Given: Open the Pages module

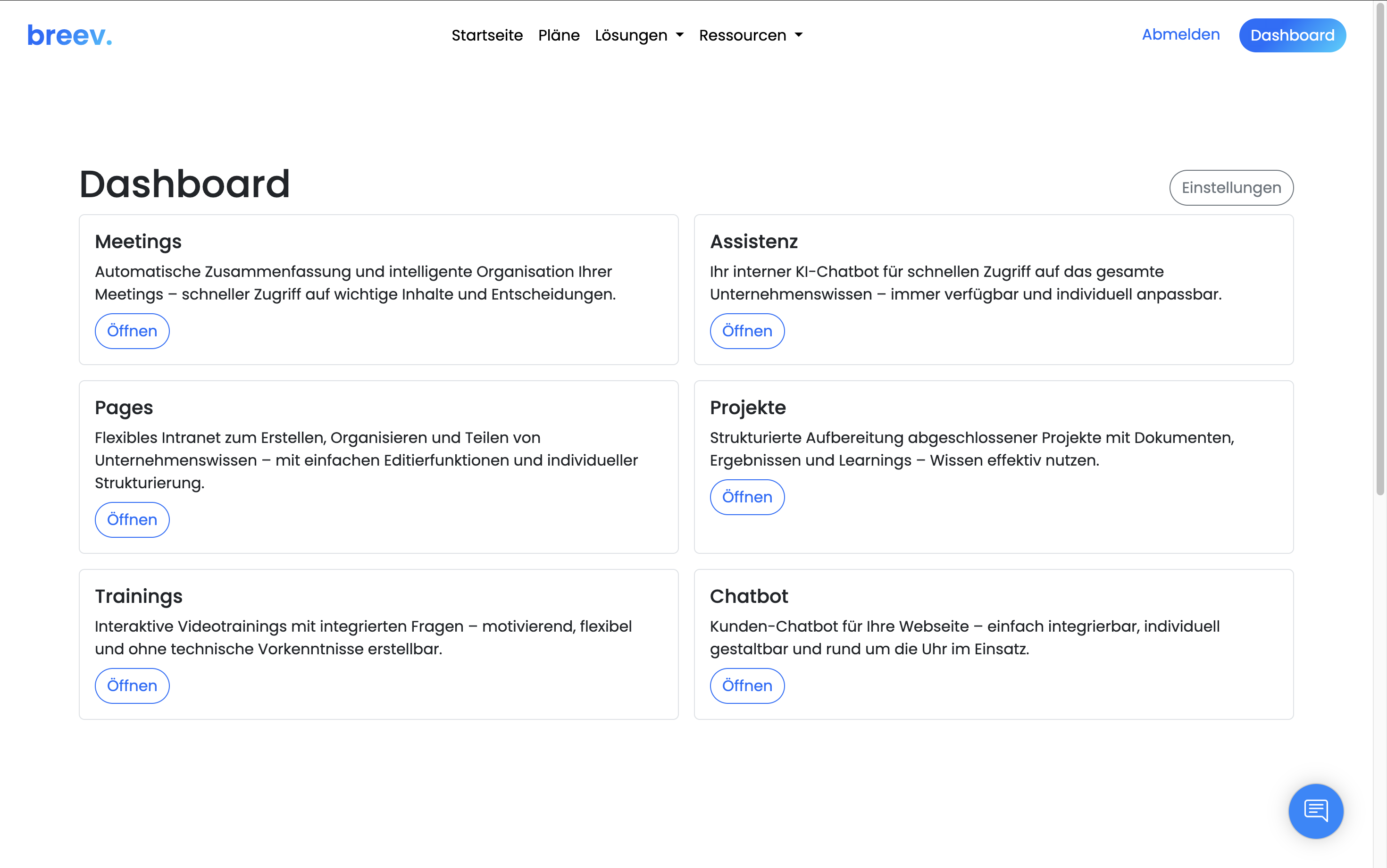Looking at the screenshot, I should 132,519.
